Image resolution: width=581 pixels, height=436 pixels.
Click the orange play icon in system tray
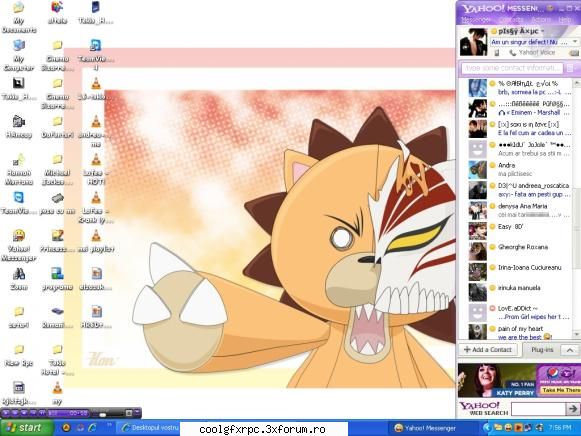(518, 428)
